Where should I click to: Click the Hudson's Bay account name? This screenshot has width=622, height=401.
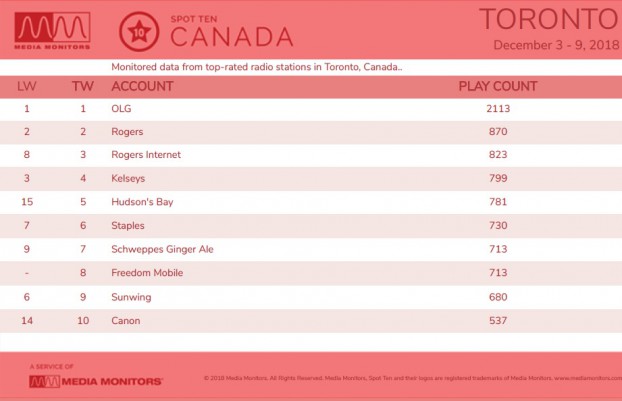(142, 202)
